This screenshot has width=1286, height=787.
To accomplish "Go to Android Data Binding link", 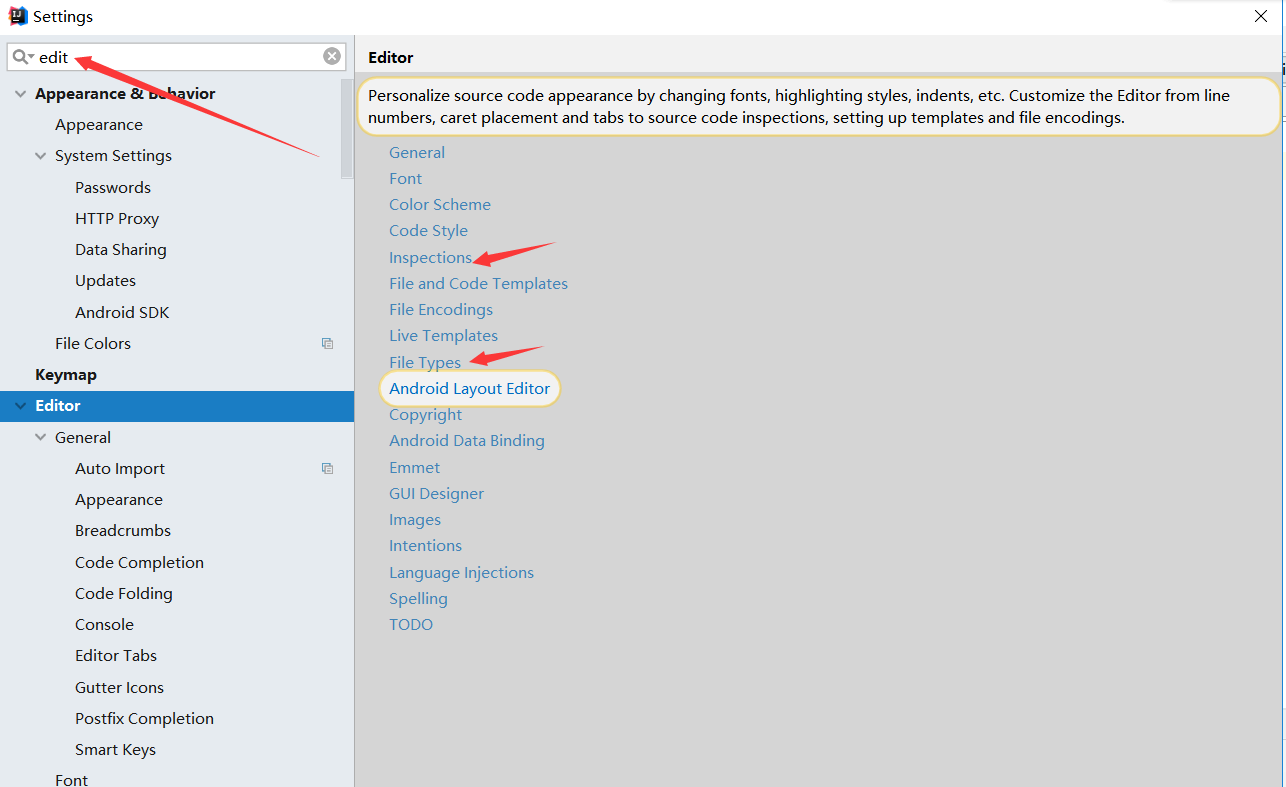I will [x=467, y=441].
